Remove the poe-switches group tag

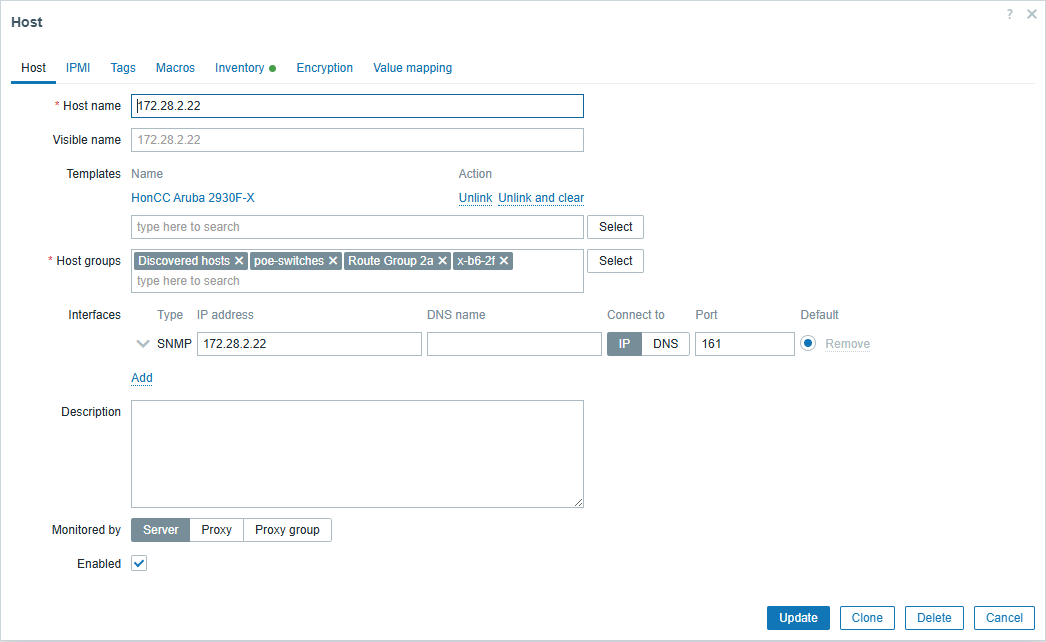click(333, 261)
